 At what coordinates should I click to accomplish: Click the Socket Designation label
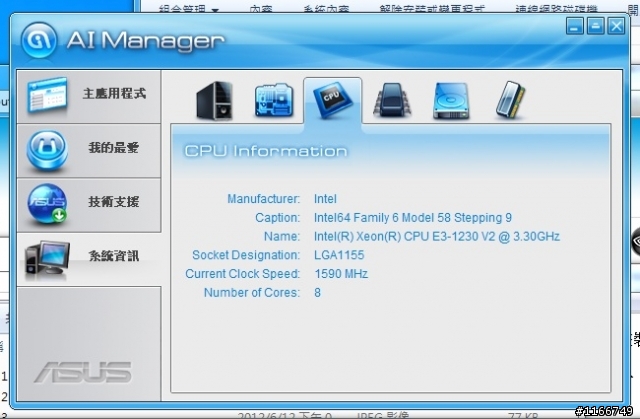(246, 255)
